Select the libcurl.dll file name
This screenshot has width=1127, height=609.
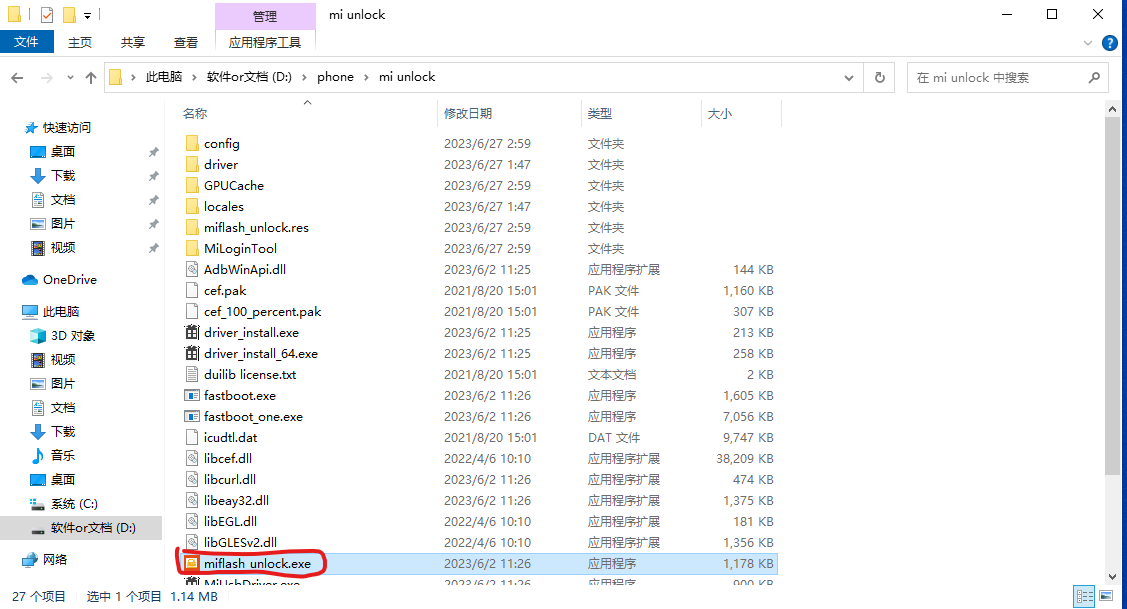tap(229, 479)
